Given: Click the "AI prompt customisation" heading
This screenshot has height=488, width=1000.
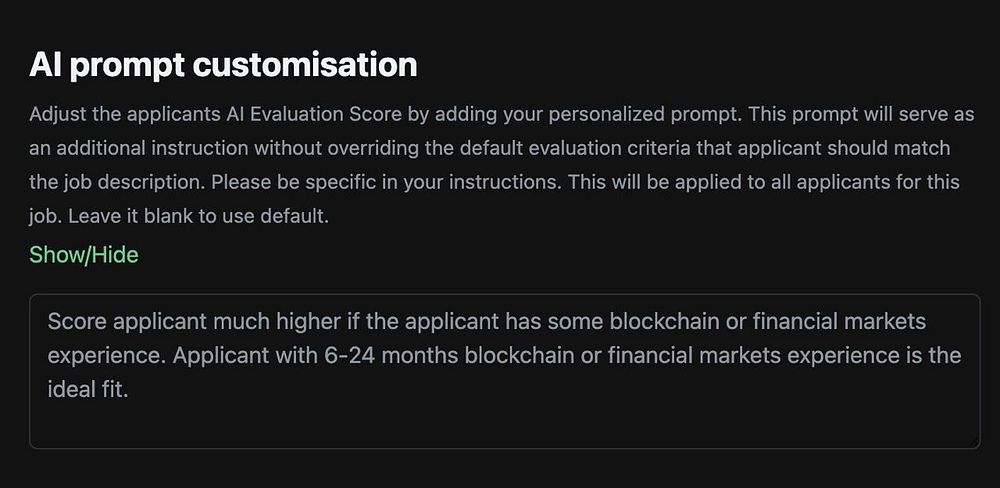Looking at the screenshot, I should pos(223,65).
